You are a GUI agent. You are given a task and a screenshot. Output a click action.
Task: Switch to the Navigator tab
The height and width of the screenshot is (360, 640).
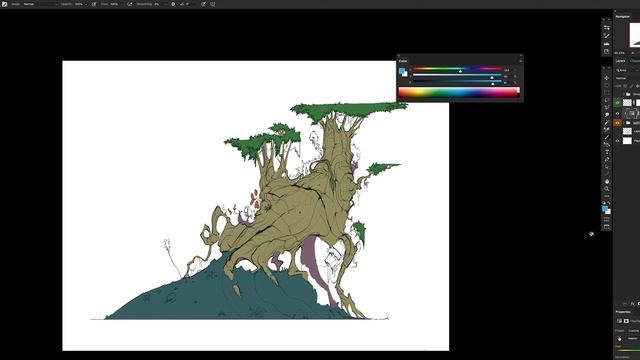pyautogui.click(x=622, y=17)
